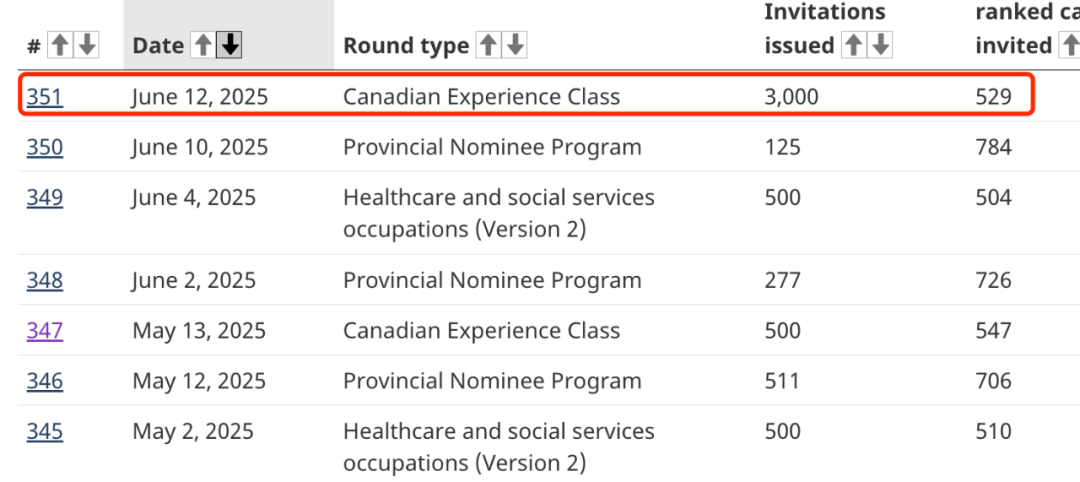Click June 12, 2025 date cell
The image size is (1080, 482).
(x=200, y=97)
